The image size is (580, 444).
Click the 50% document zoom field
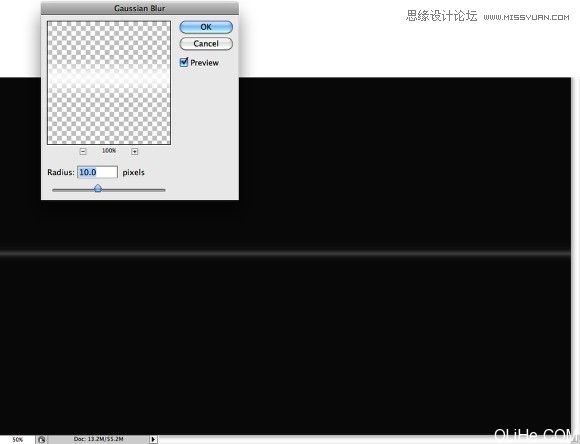pyautogui.click(x=17, y=440)
